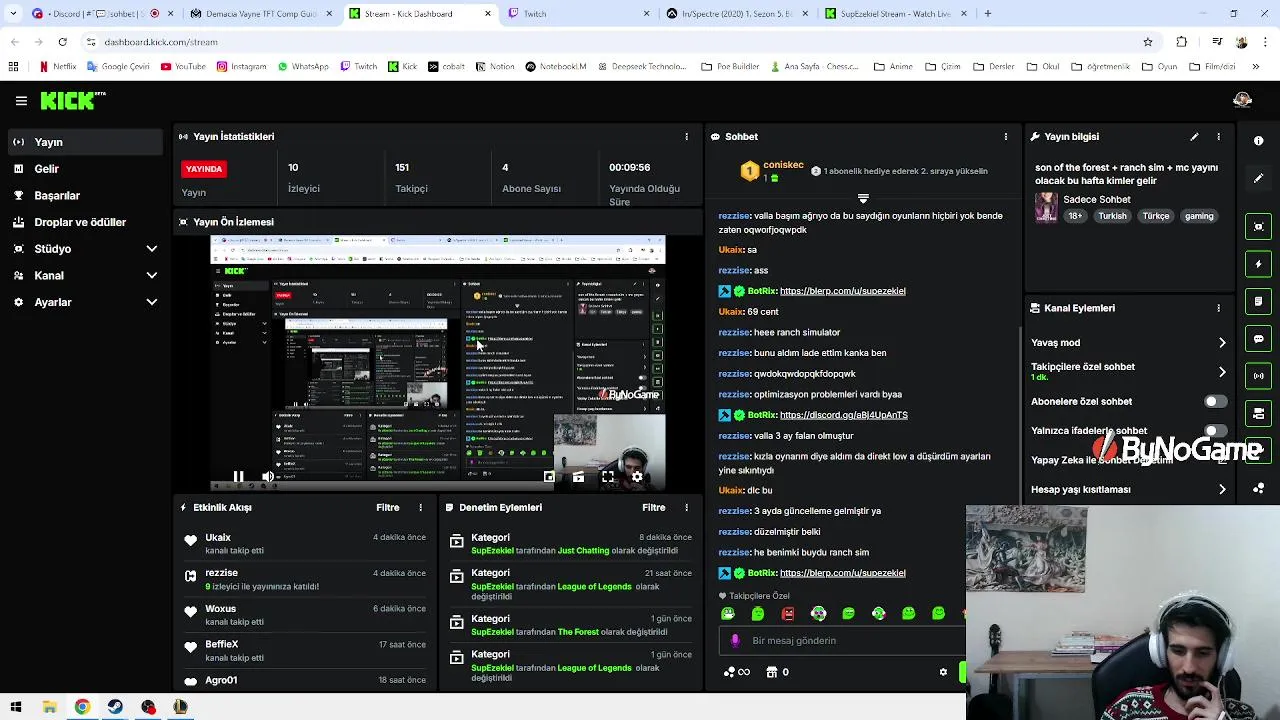Screen dimensions: 1280x720
Task: Expand Takipçilere özel sohbet options
Action: pos(1222,372)
